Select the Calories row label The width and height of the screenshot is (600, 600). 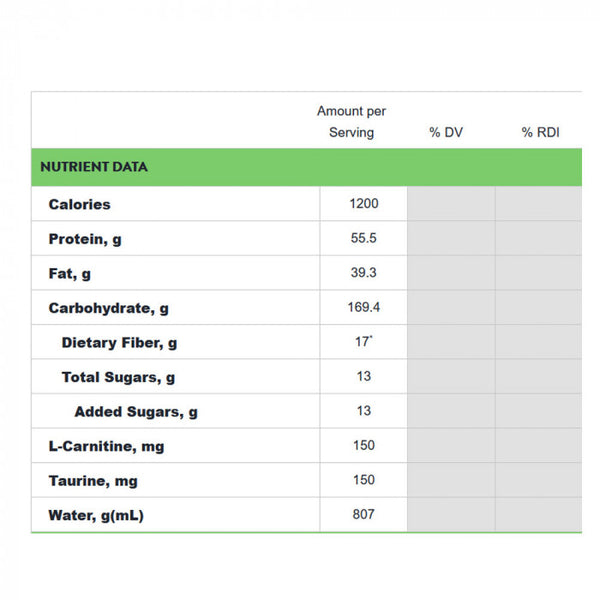coord(80,204)
